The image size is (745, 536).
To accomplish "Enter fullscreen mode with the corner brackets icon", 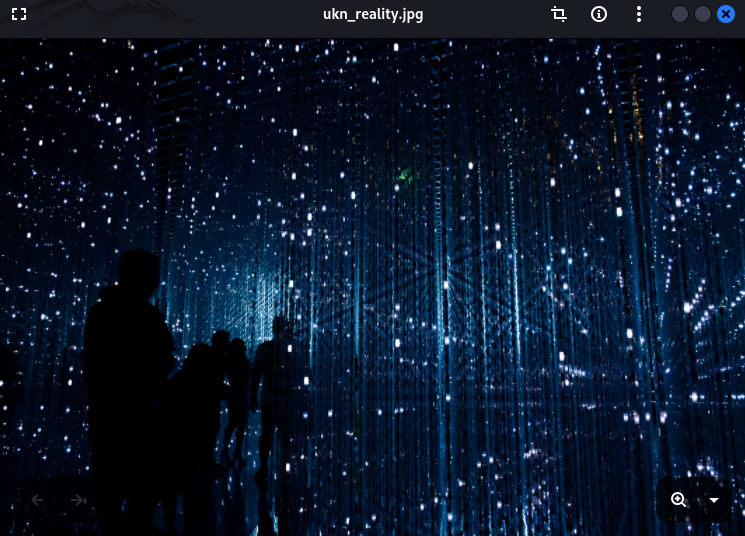I will coord(19,14).
